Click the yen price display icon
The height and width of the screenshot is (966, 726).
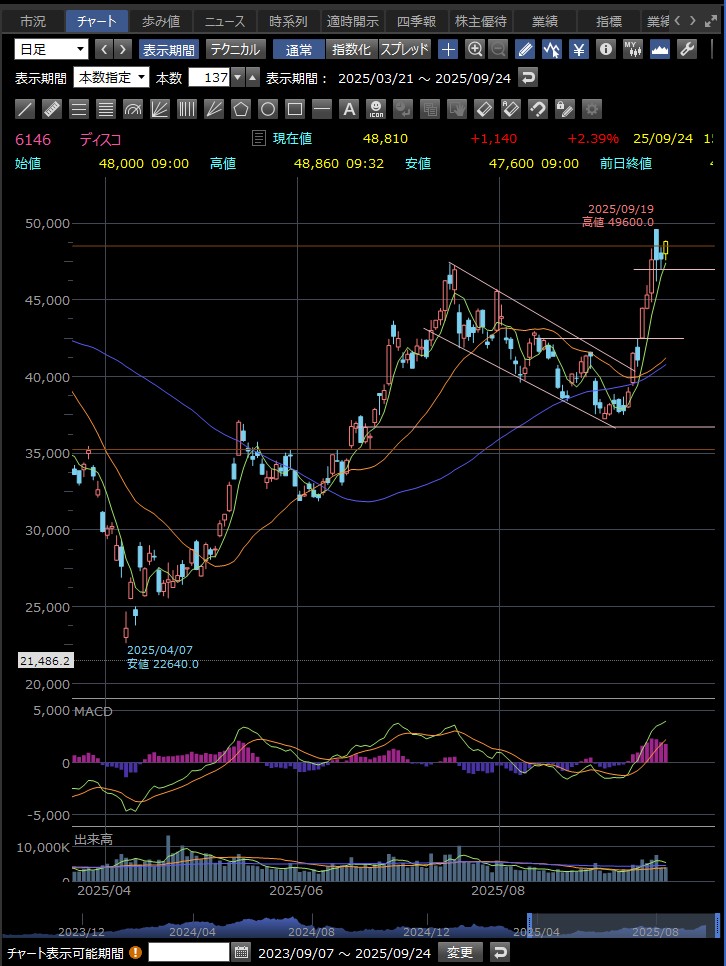click(579, 49)
